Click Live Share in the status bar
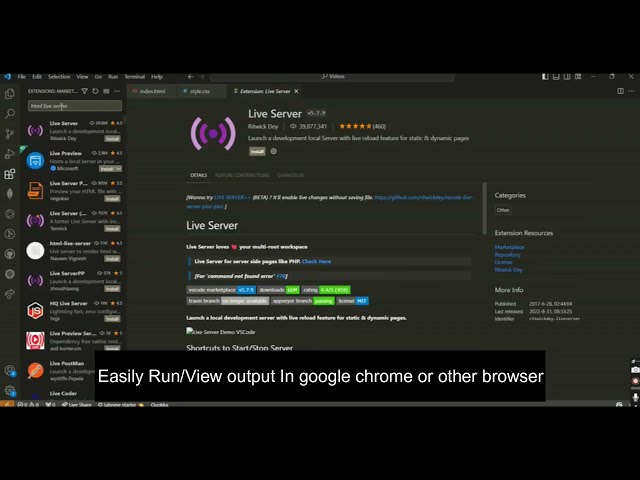Screen dimensions: 640x480 coord(77,404)
